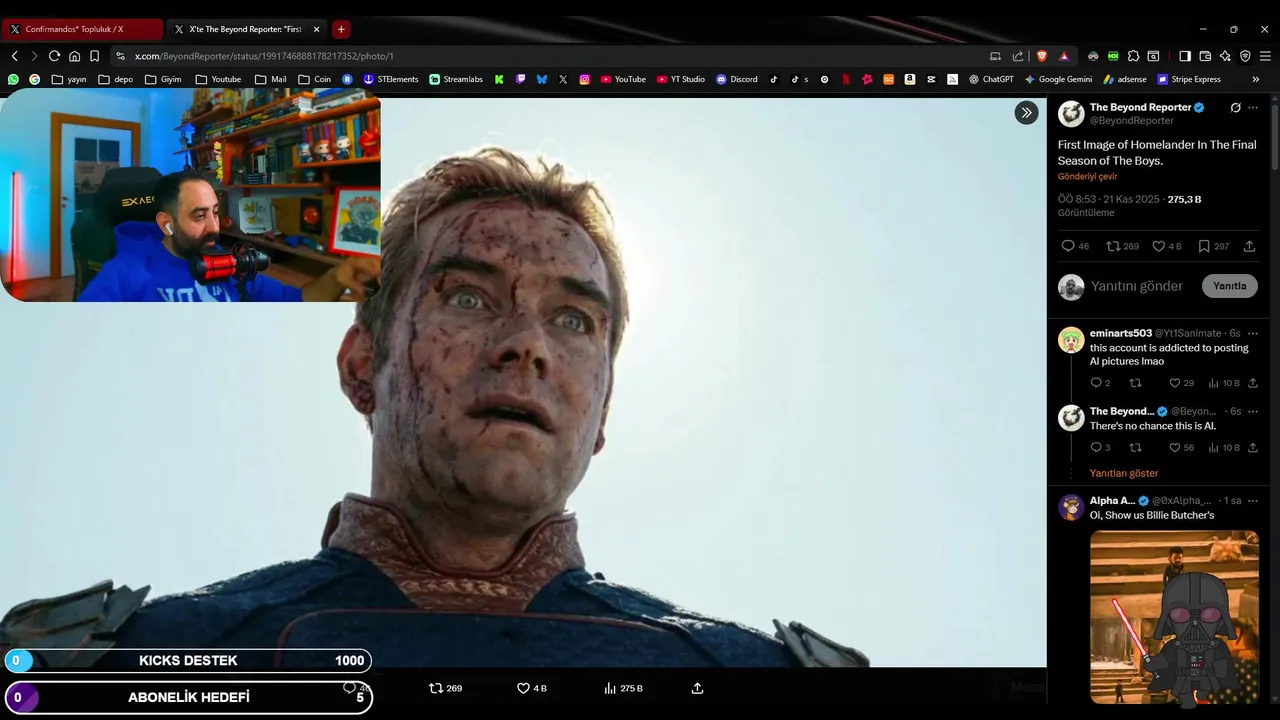Open the Netflix bookmark icon
1280x720 pixels.
point(846,79)
